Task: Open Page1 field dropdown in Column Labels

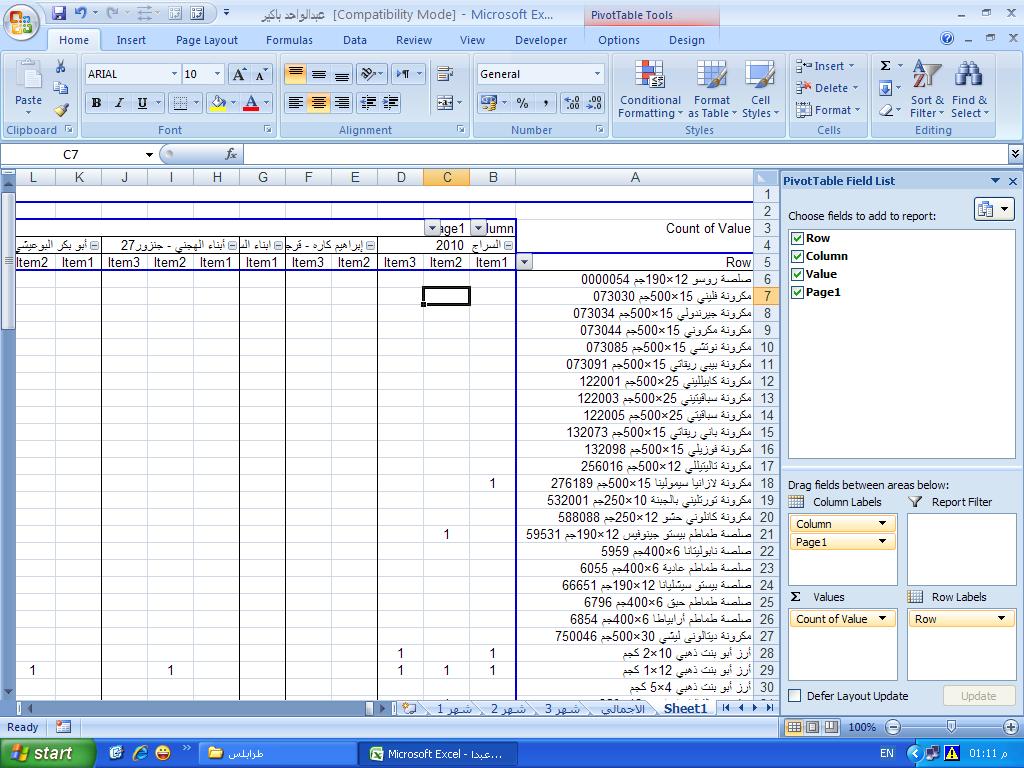Action: (x=882, y=541)
